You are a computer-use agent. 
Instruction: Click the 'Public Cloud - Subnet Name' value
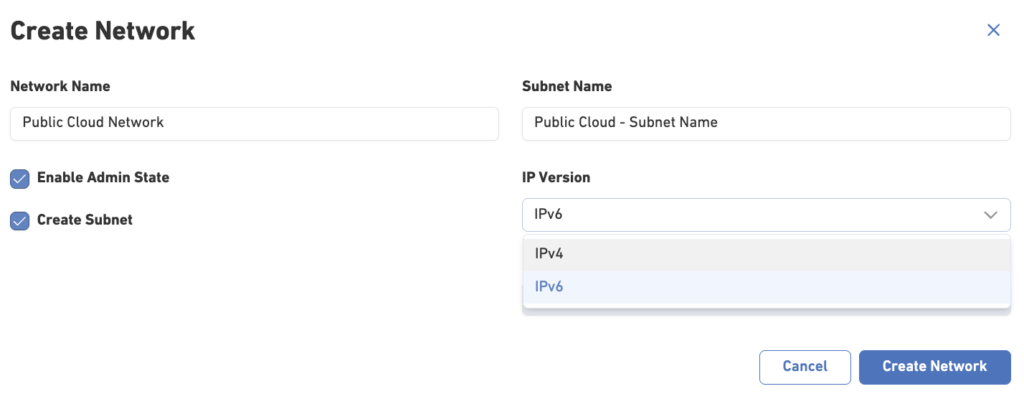click(x=626, y=122)
